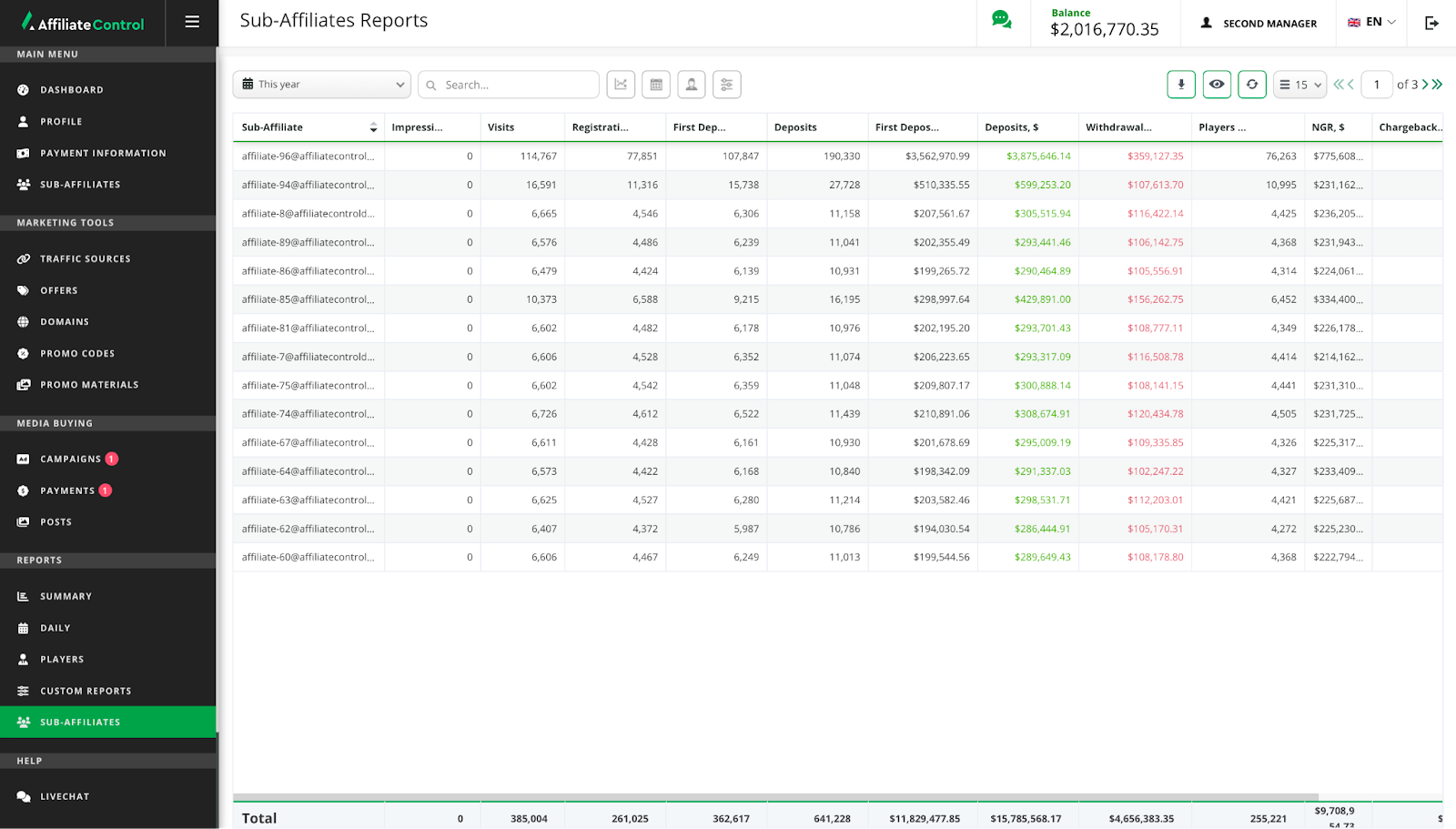Image resolution: width=1456 pixels, height=829 pixels.
Task: Click the calendar grouping toolbar icon
Action: (656, 85)
